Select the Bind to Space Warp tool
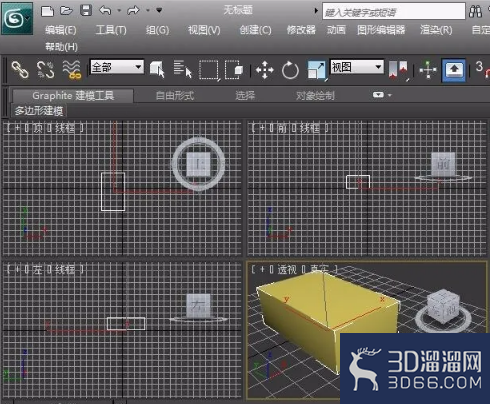 coord(71,70)
